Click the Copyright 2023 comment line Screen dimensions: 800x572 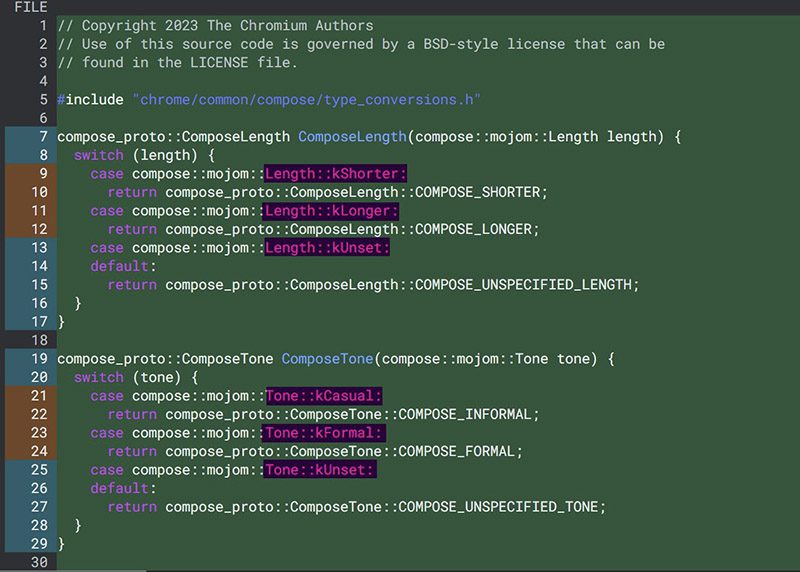click(215, 26)
